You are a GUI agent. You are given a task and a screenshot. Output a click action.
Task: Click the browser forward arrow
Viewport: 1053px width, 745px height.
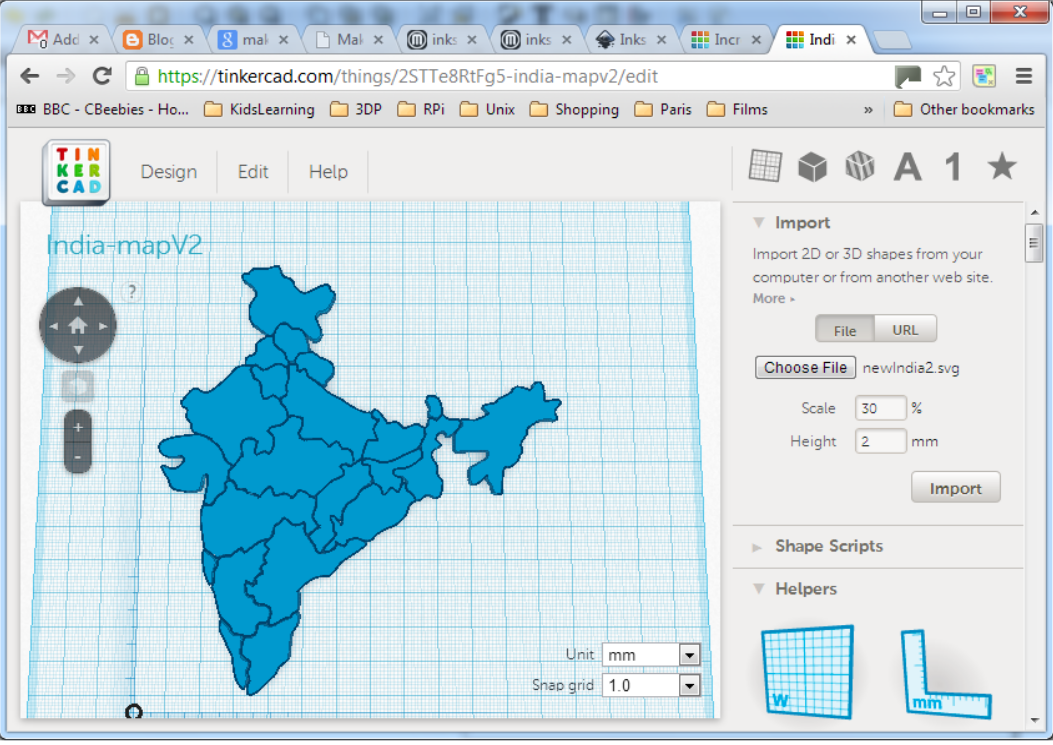coord(66,76)
